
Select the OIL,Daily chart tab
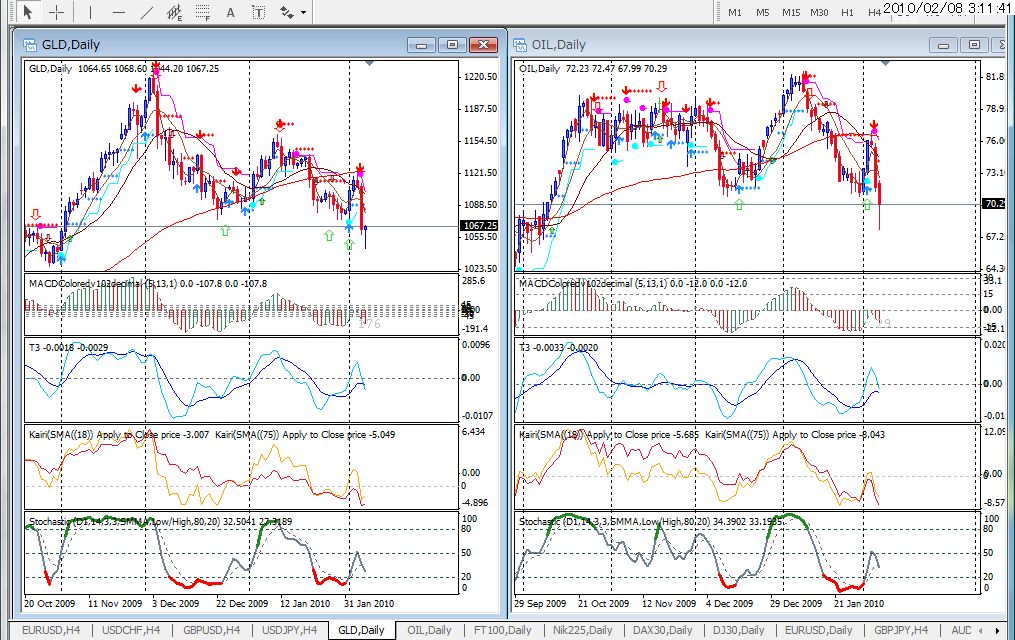(x=429, y=630)
